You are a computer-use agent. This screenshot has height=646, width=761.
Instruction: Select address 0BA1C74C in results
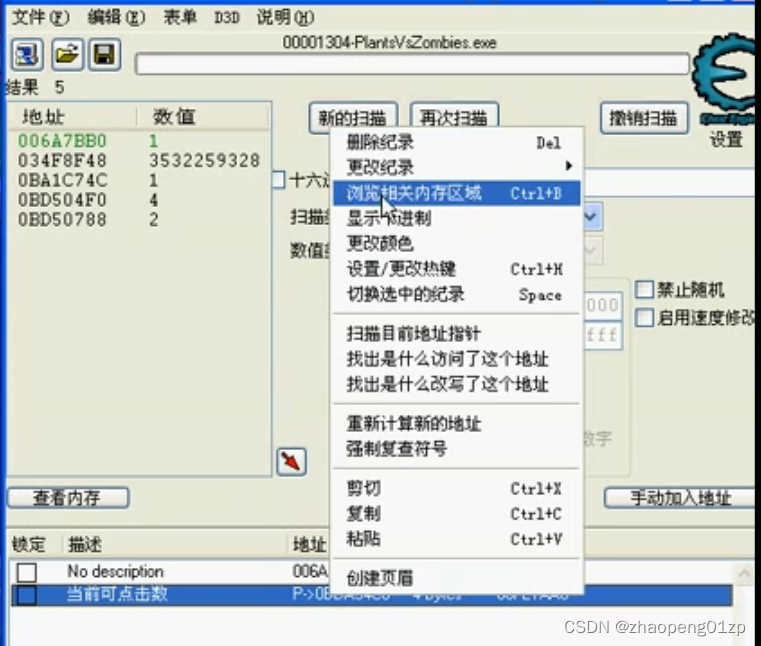pos(62,180)
